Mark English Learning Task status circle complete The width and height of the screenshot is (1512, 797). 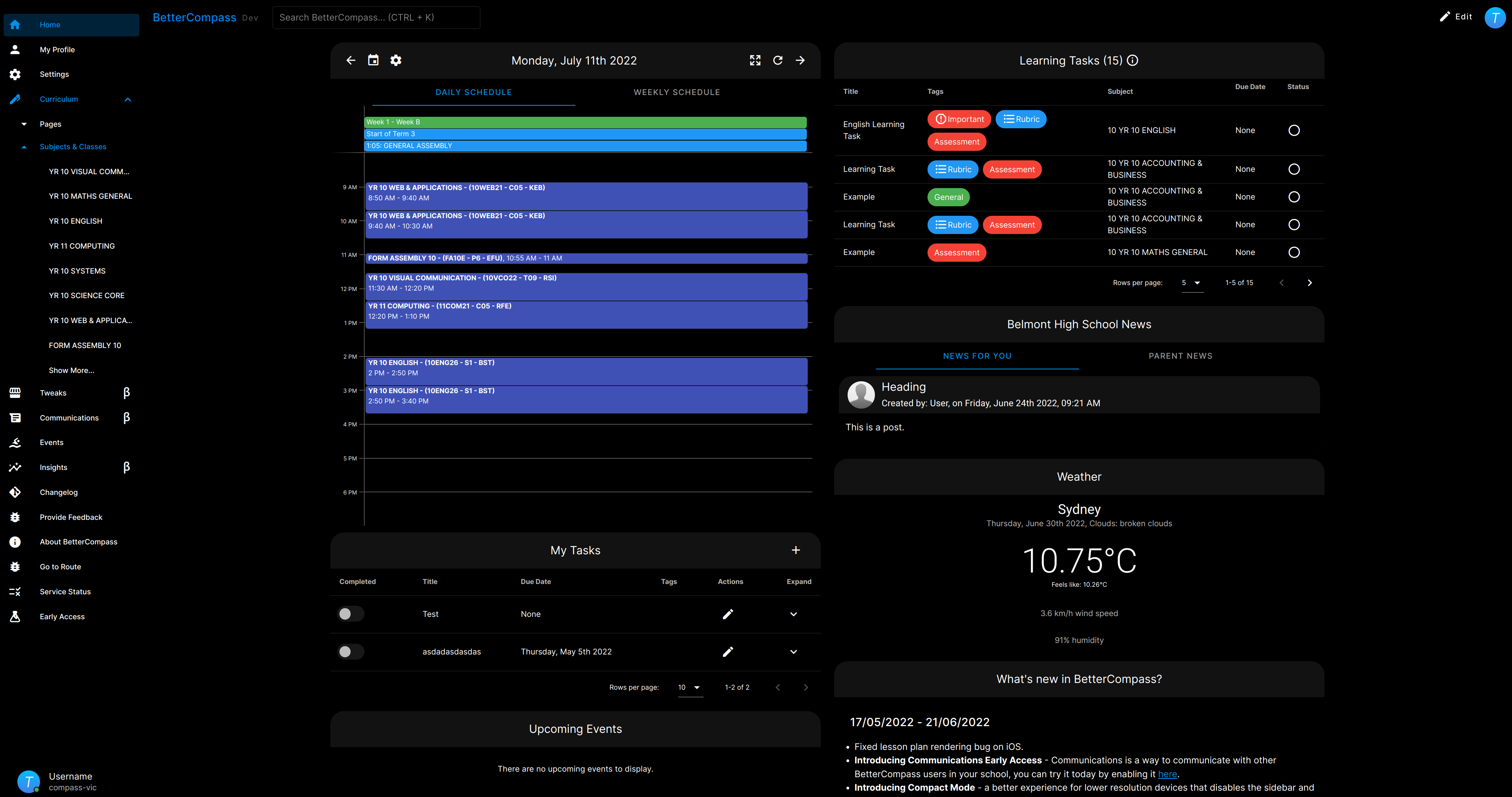point(1294,130)
